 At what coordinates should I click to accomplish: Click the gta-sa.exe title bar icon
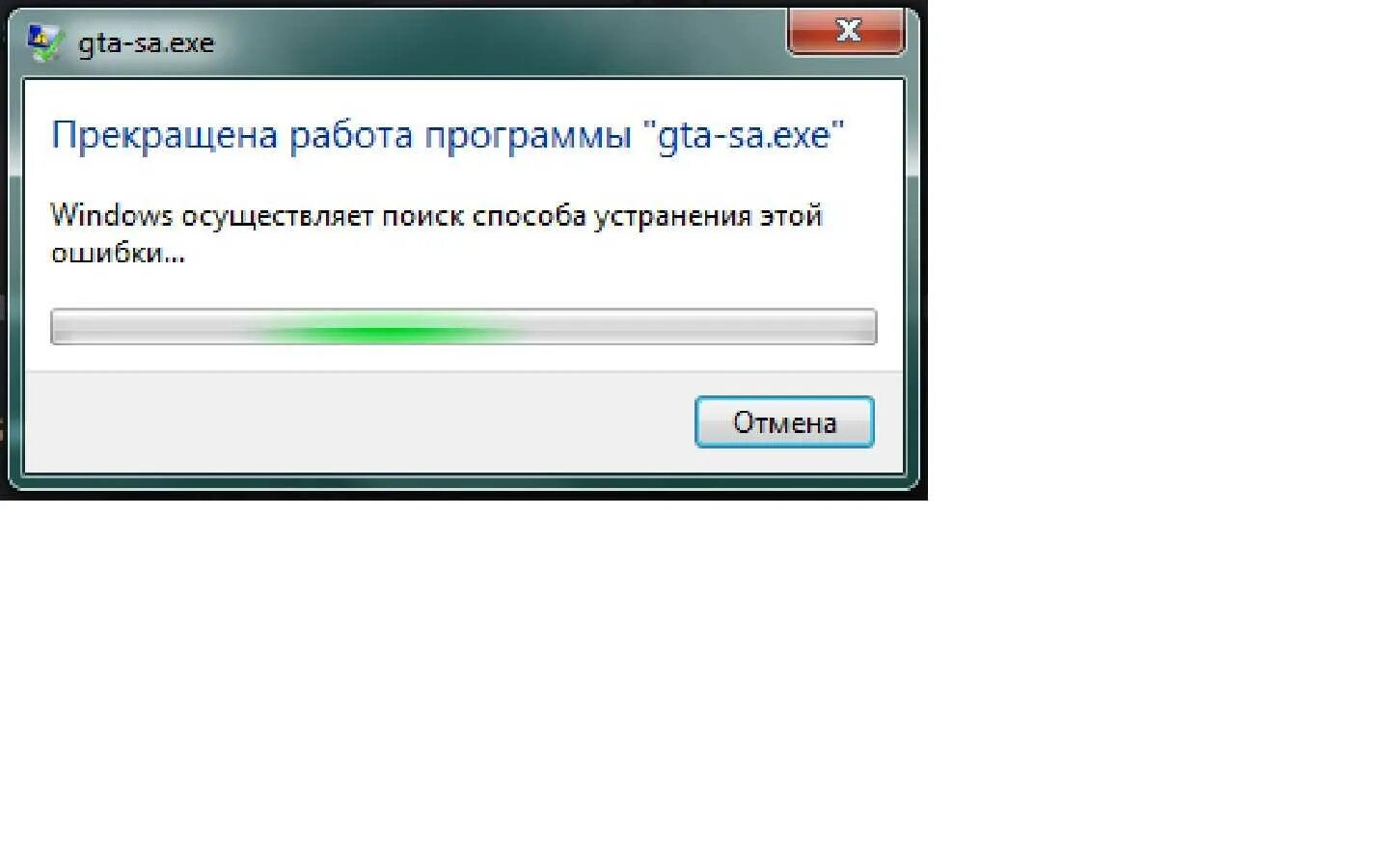click(x=45, y=42)
